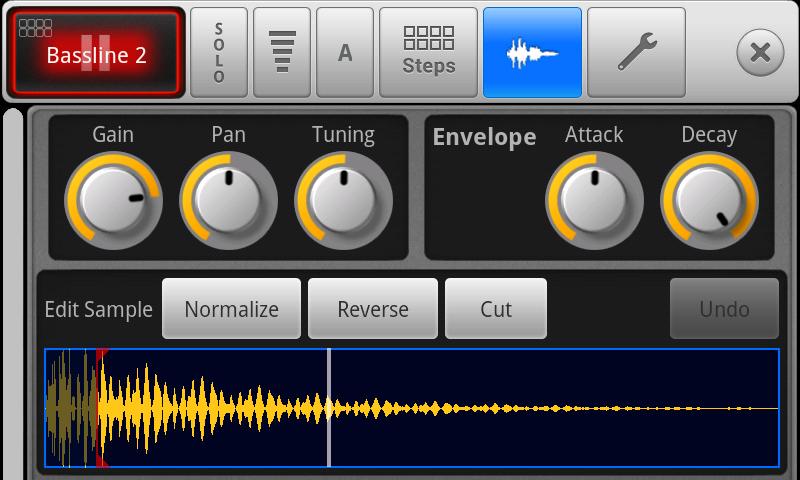Screen dimensions: 800x480
Task: Cut the selected sample region
Action: 496,309
